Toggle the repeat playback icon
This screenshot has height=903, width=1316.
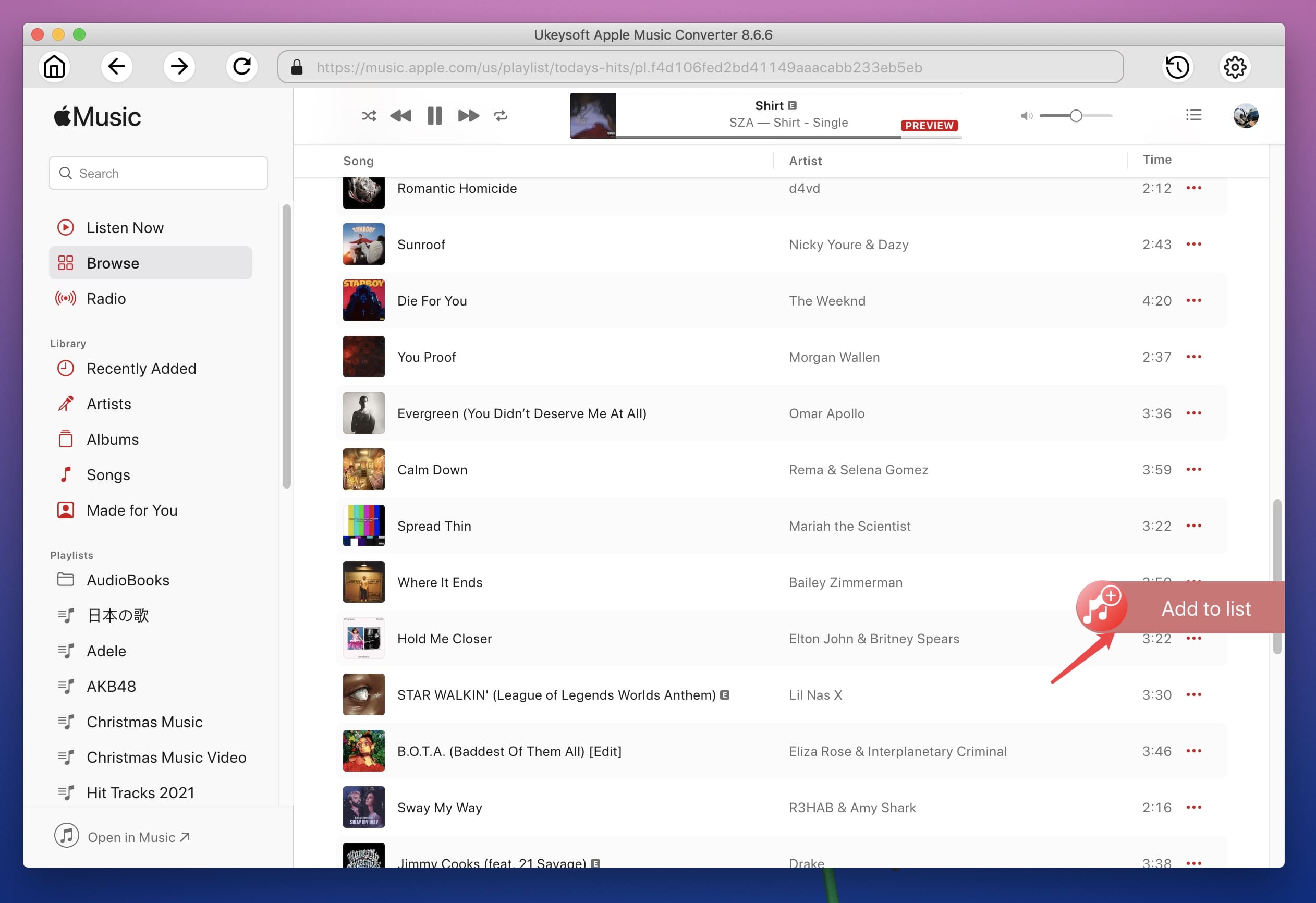coord(500,115)
